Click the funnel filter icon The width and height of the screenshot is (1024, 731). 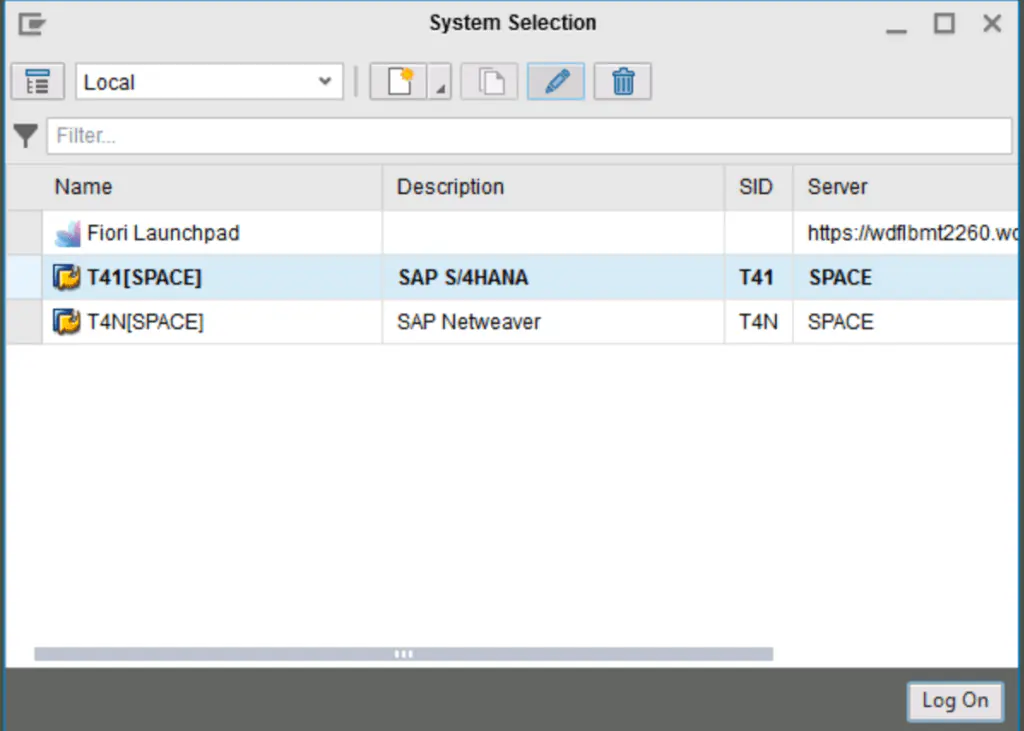tap(26, 136)
